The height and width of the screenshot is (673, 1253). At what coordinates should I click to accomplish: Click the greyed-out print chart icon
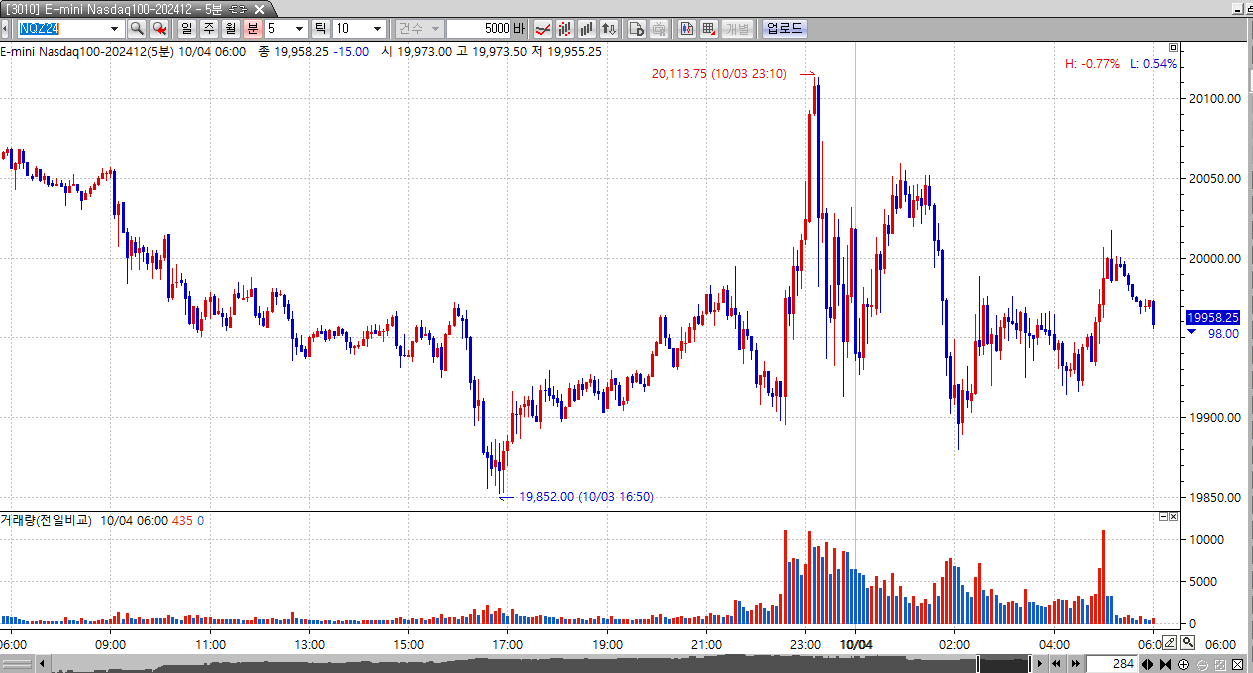pyautogui.click(x=659, y=29)
